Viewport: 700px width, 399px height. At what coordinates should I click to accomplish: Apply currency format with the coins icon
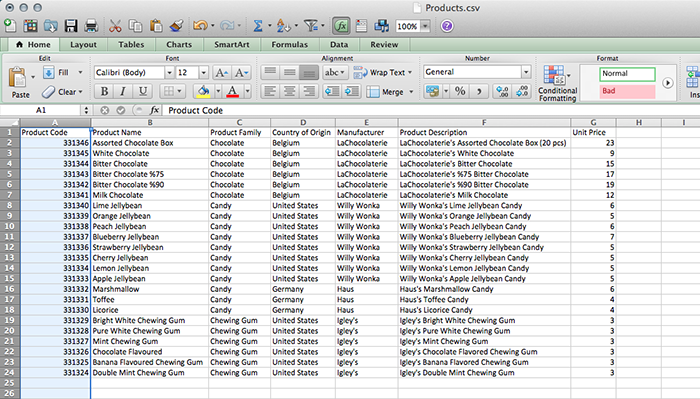tap(432, 91)
